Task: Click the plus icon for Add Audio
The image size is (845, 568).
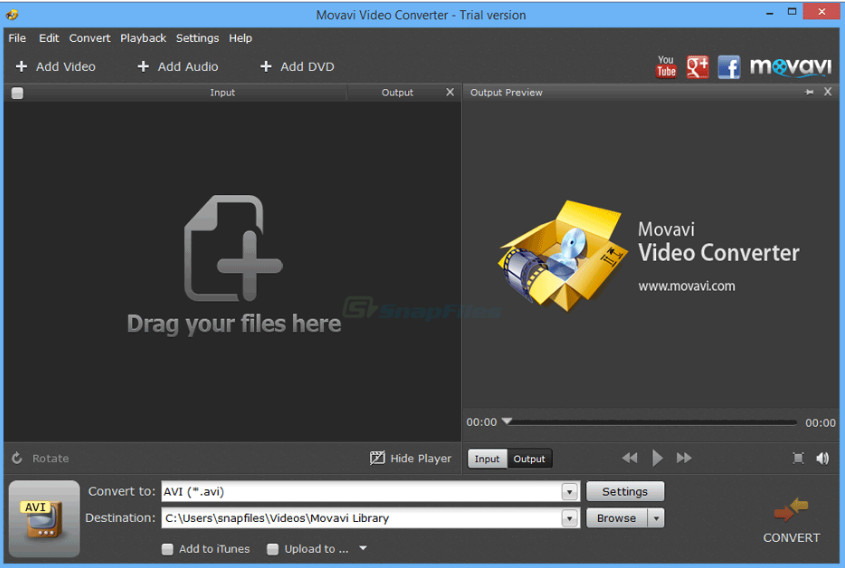Action: click(x=143, y=66)
